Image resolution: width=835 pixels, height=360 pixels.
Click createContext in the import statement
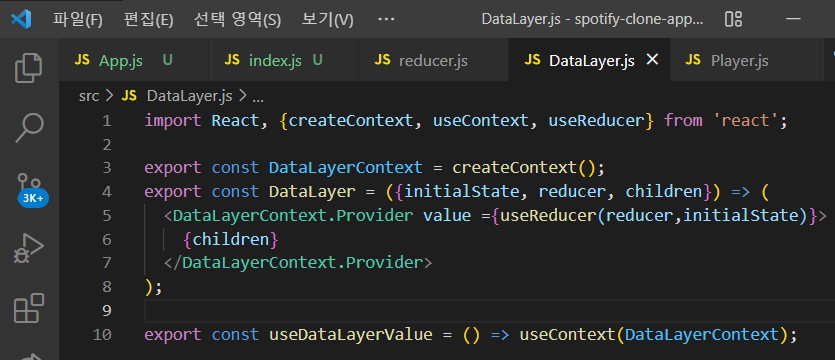point(351,121)
